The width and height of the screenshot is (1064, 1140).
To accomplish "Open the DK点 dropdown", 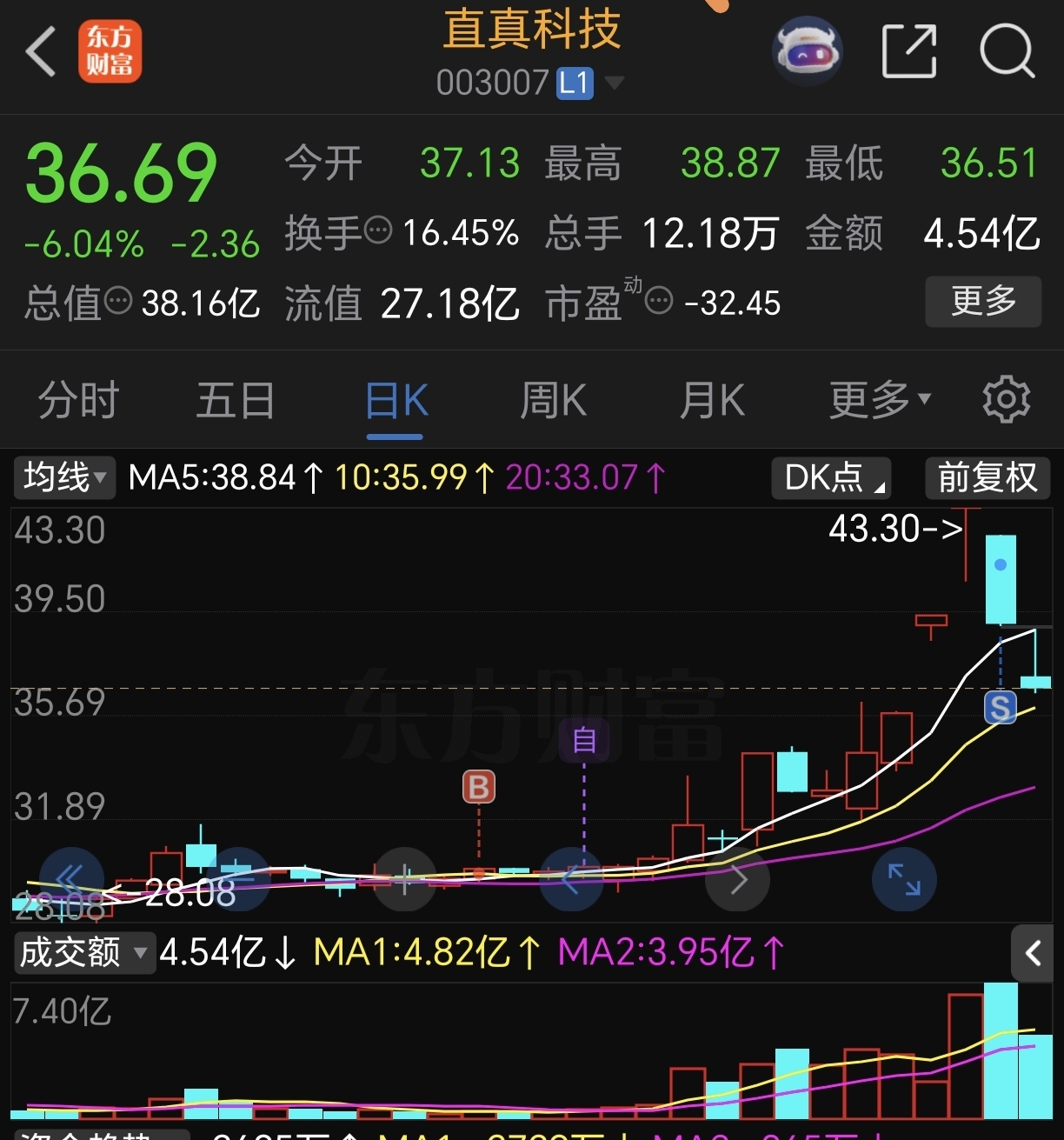I will point(831,477).
